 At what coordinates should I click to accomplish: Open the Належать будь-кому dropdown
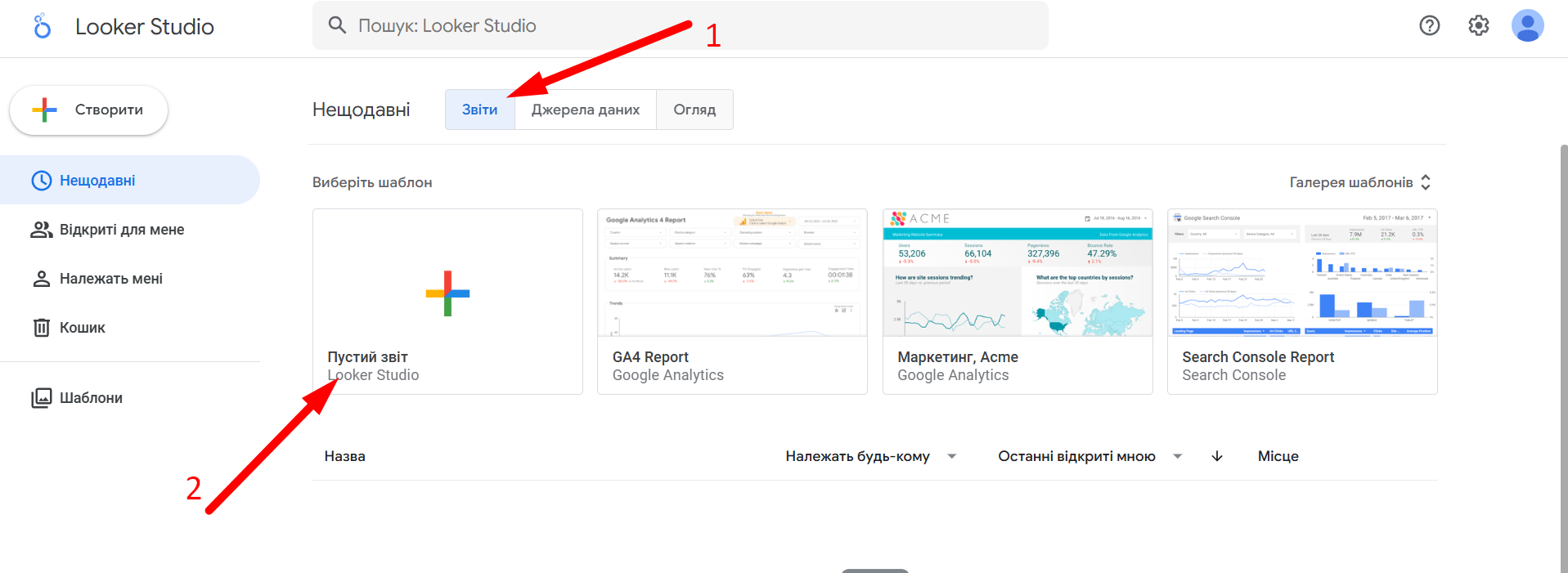[871, 456]
